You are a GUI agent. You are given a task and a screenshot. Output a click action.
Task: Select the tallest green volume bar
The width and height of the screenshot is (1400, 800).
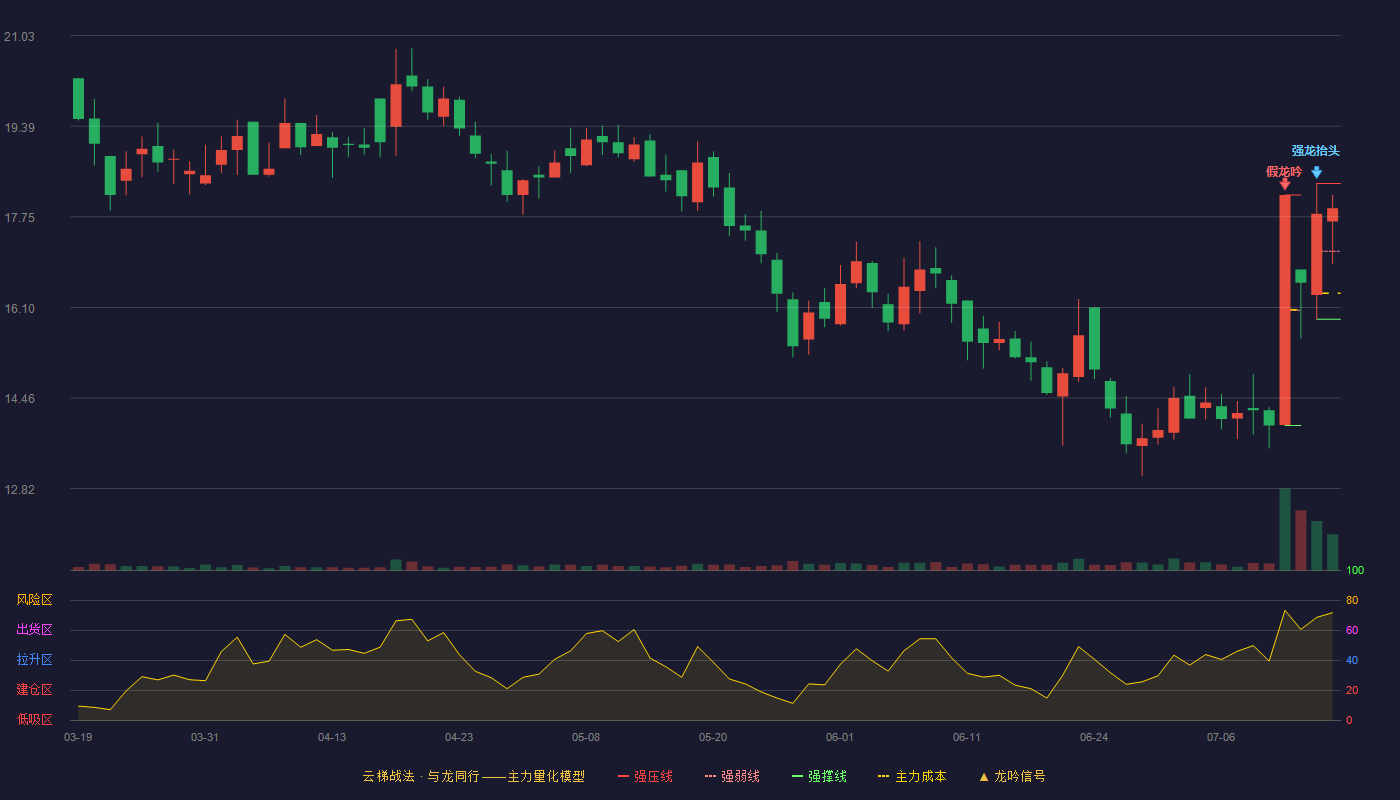coord(1285,529)
